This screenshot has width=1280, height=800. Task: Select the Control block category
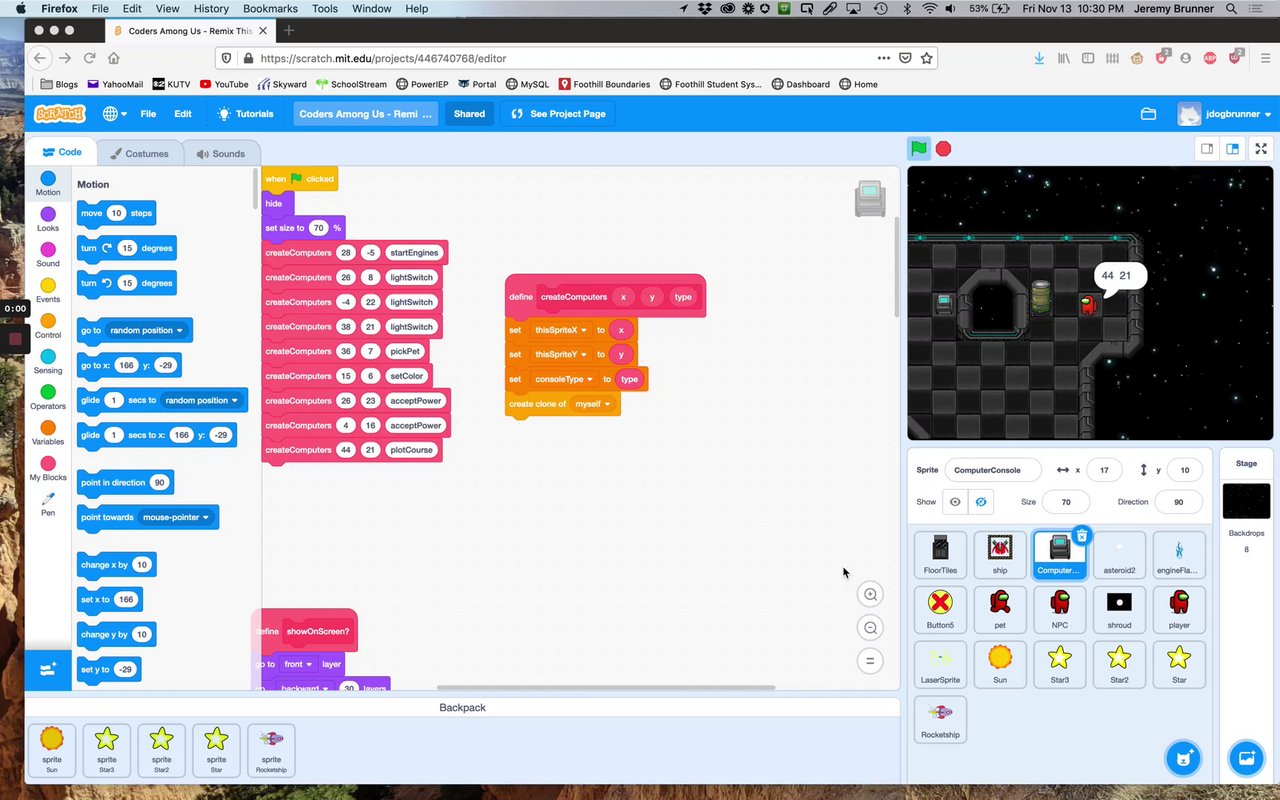pos(48,326)
